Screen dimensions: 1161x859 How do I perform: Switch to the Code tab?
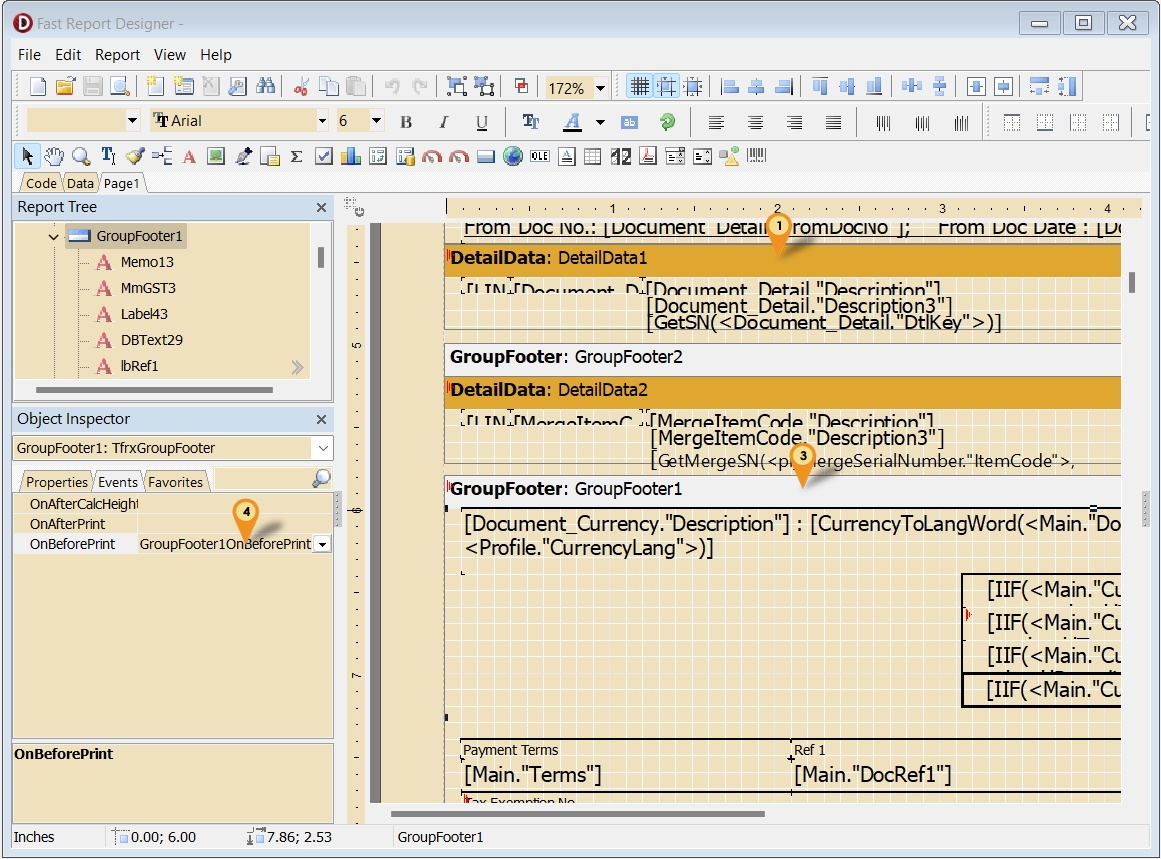click(x=39, y=183)
